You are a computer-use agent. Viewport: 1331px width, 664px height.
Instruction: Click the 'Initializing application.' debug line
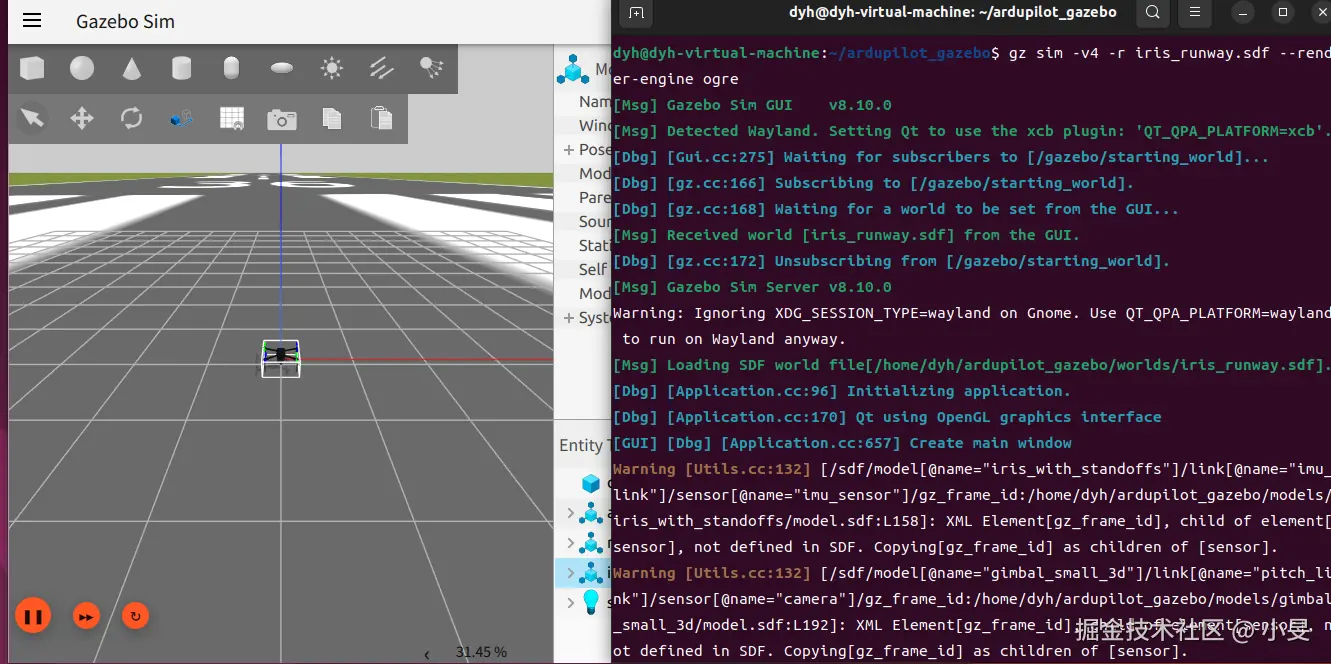click(x=842, y=391)
